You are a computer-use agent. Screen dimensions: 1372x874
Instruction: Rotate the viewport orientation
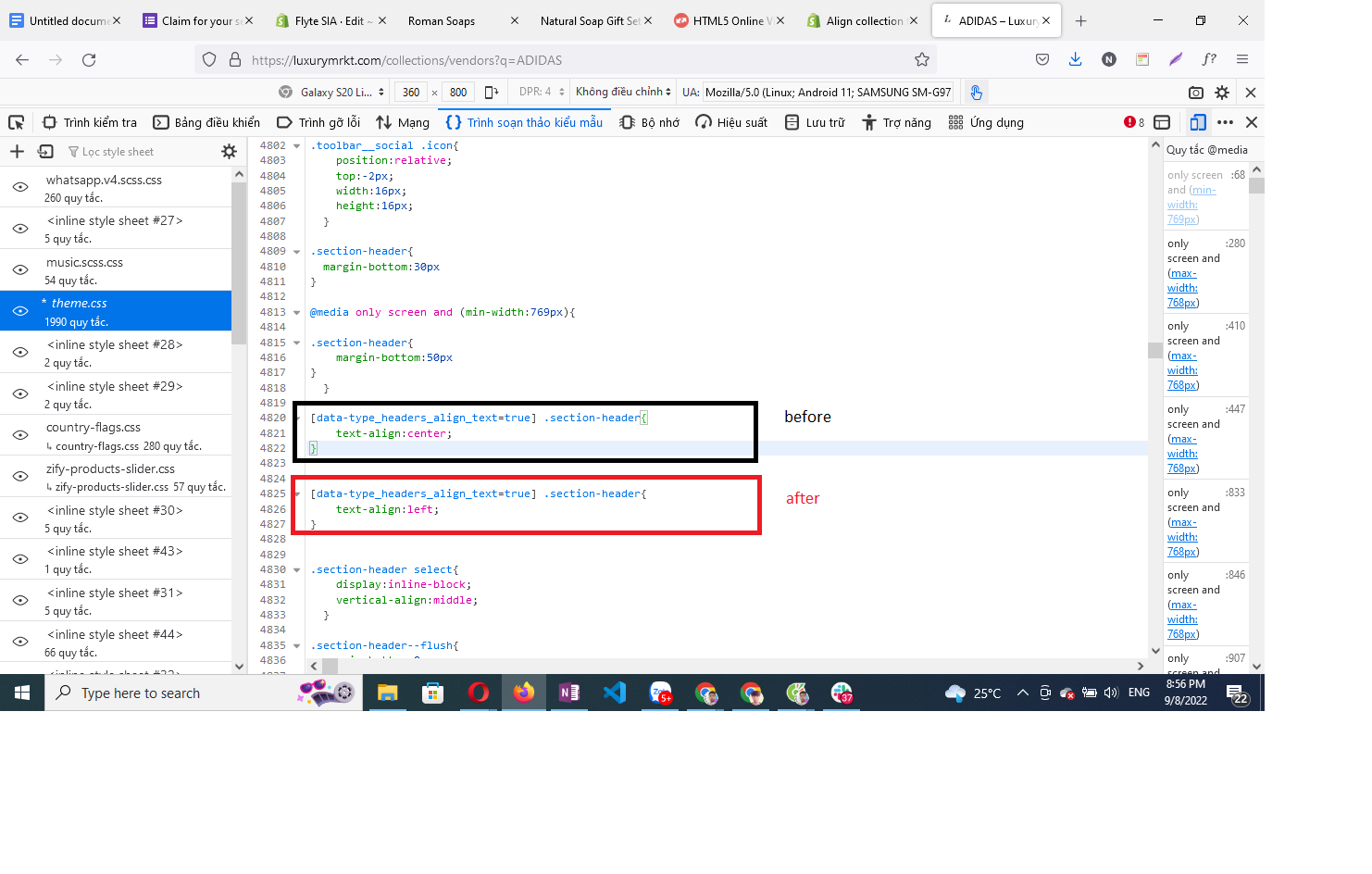point(492,93)
